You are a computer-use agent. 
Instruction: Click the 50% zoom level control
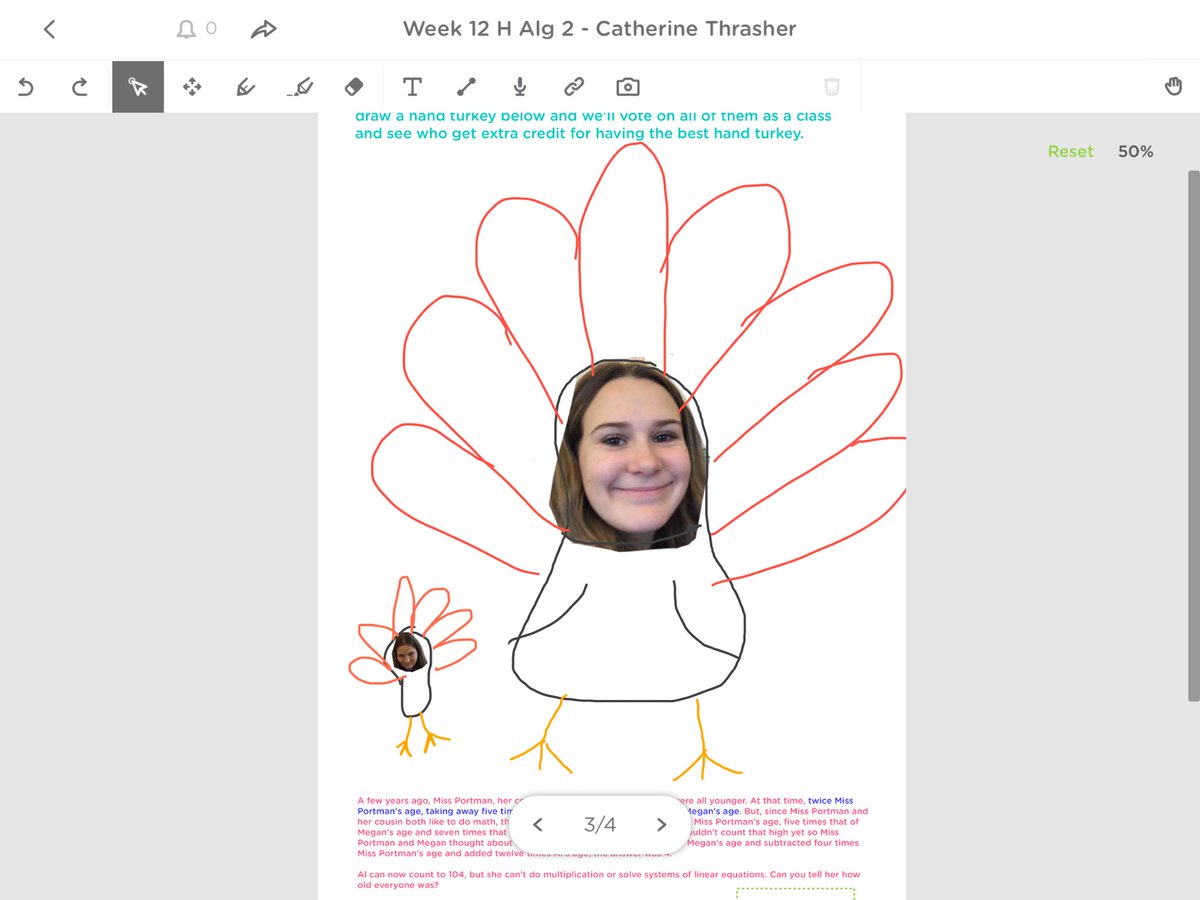(x=1136, y=151)
